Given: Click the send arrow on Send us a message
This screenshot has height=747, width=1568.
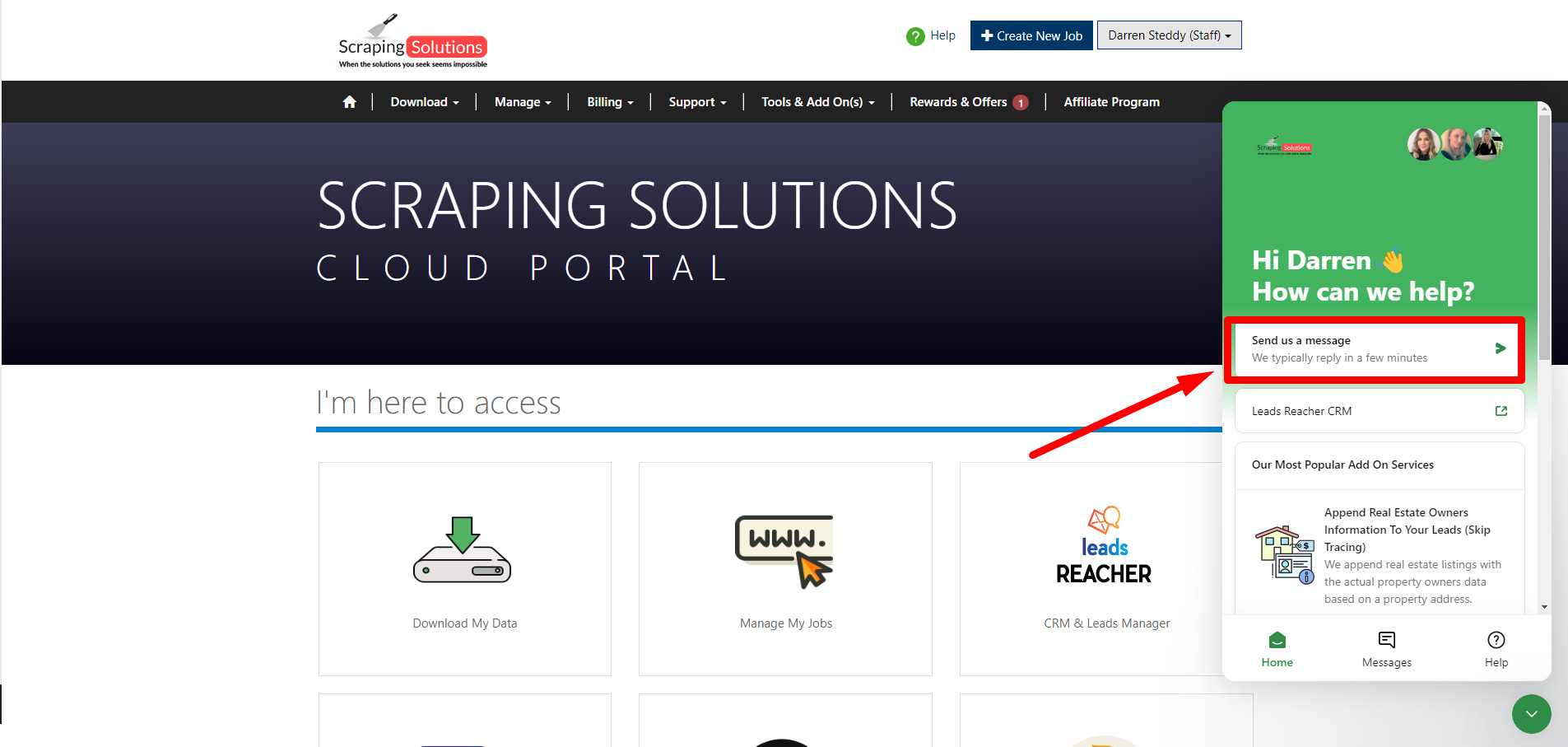Looking at the screenshot, I should [1501, 348].
